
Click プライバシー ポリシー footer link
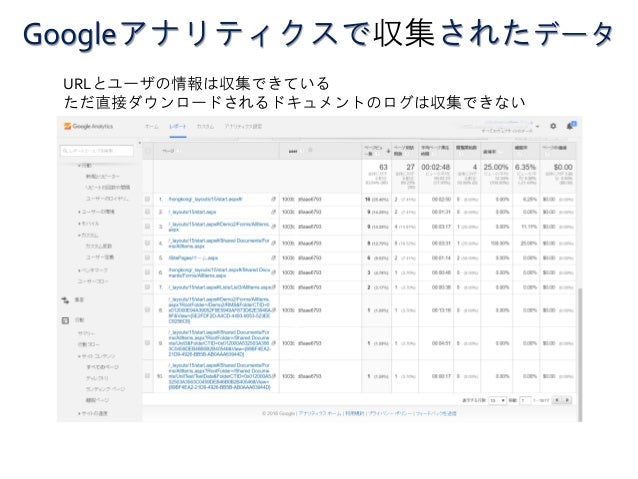[390, 413]
